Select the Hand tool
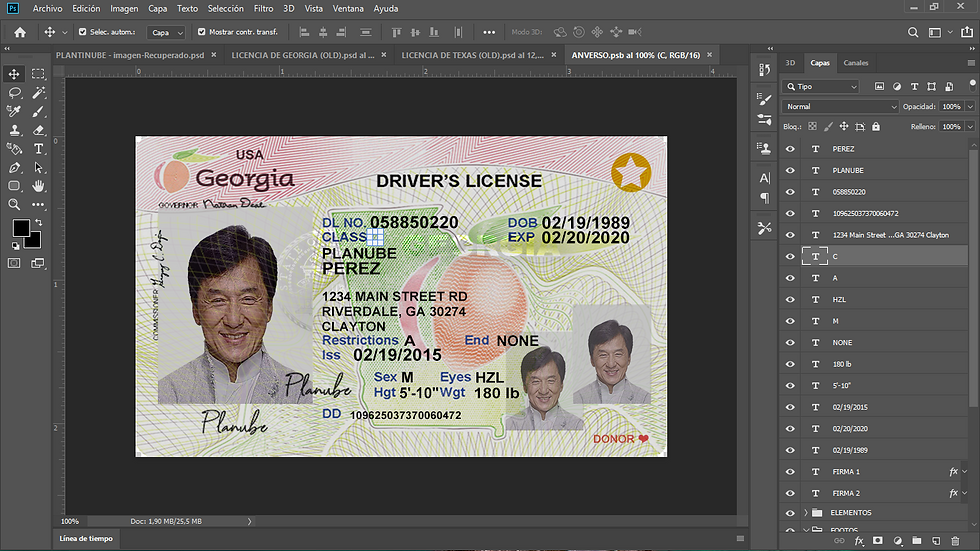Screen dimensions: 980x551 pos(38,186)
